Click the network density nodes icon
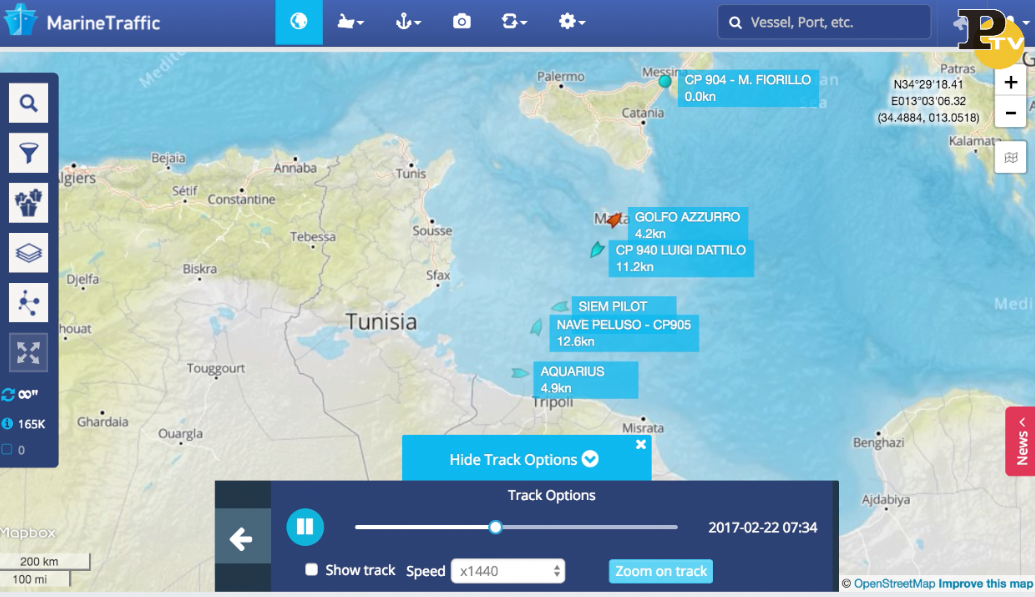The height and width of the screenshot is (597, 1035). tap(28, 302)
